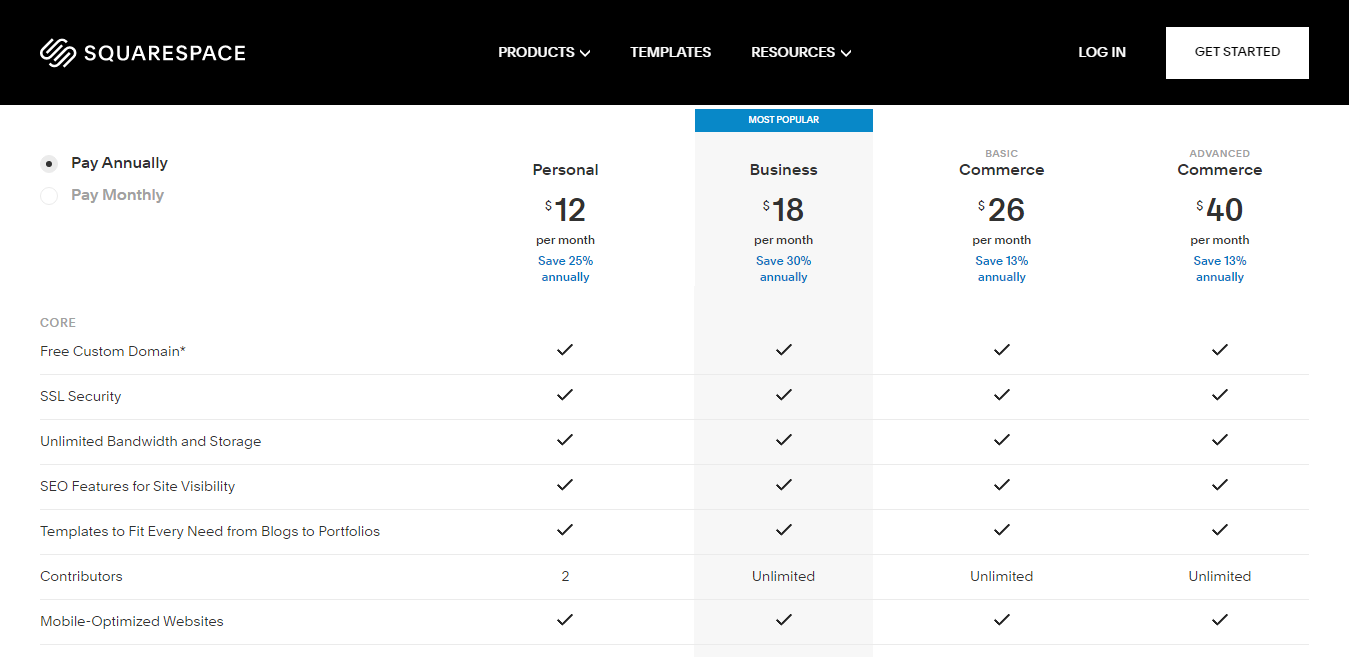Image resolution: width=1349 pixels, height=657 pixels.
Task: Expand the RESOURCES dropdown menu
Action: pyautogui.click(x=800, y=52)
